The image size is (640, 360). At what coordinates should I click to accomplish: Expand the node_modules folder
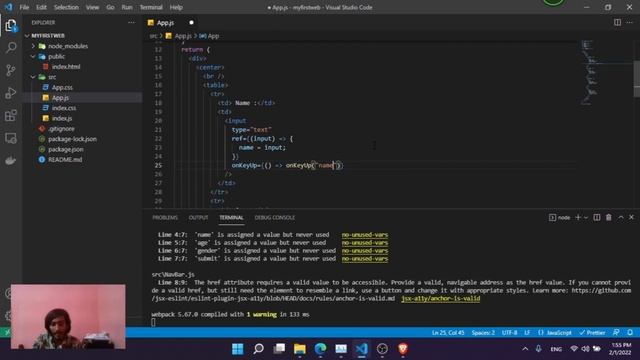pos(68,46)
